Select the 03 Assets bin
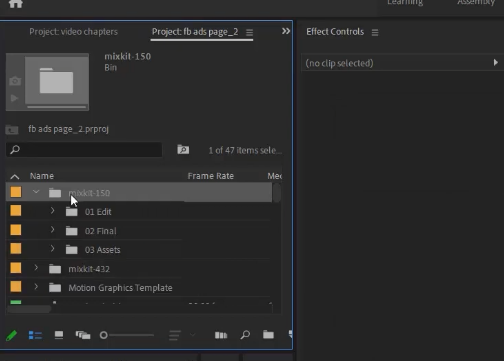This screenshot has height=361, width=504. (x=103, y=250)
